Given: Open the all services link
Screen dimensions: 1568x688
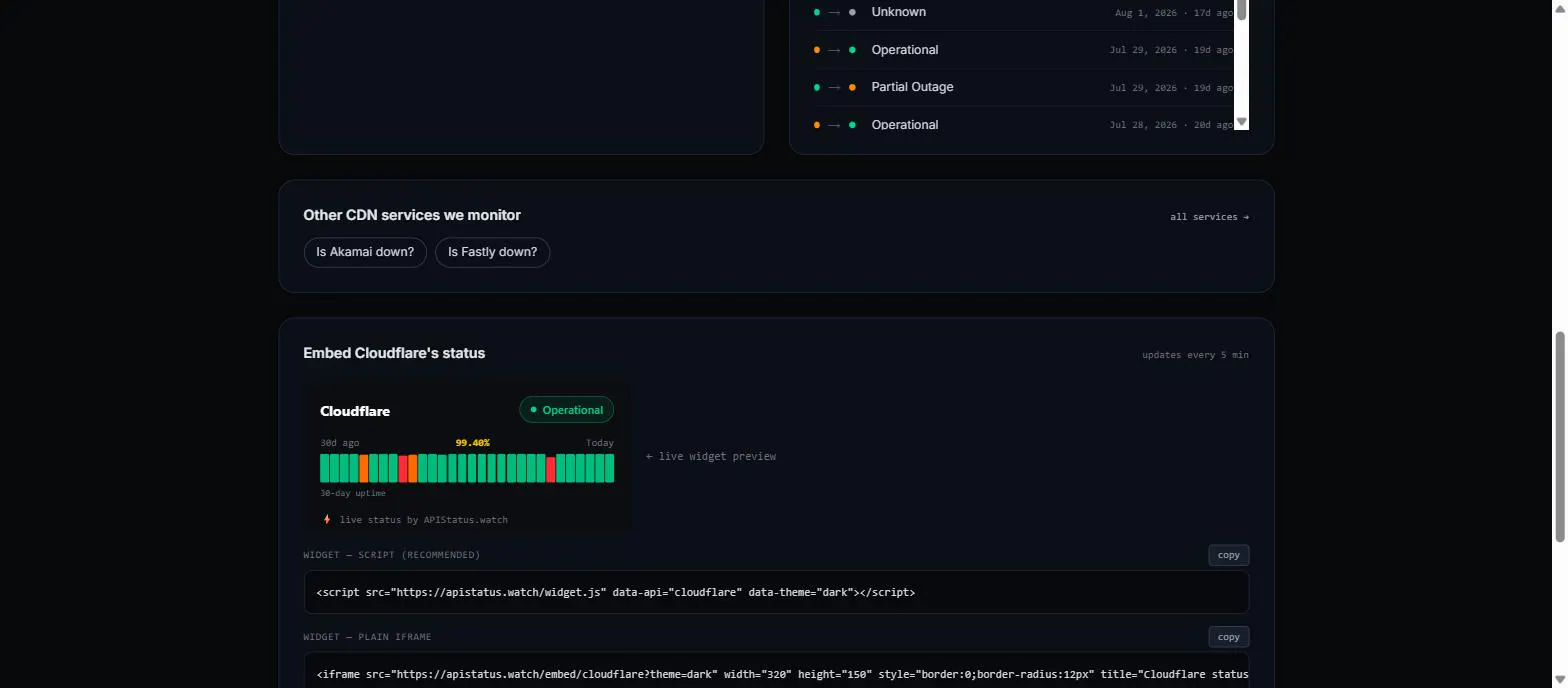Looking at the screenshot, I should pos(1209,217).
